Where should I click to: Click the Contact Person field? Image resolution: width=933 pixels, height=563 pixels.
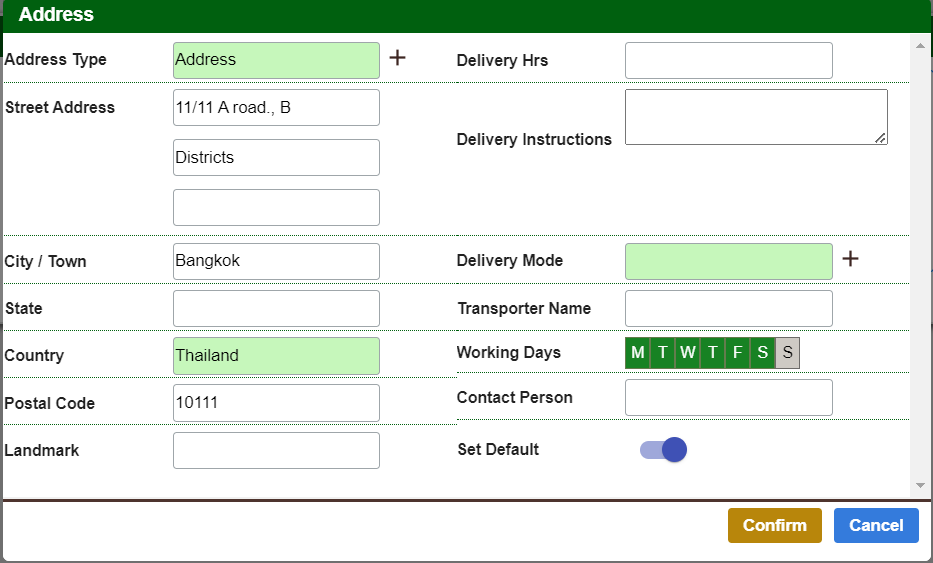click(x=728, y=398)
